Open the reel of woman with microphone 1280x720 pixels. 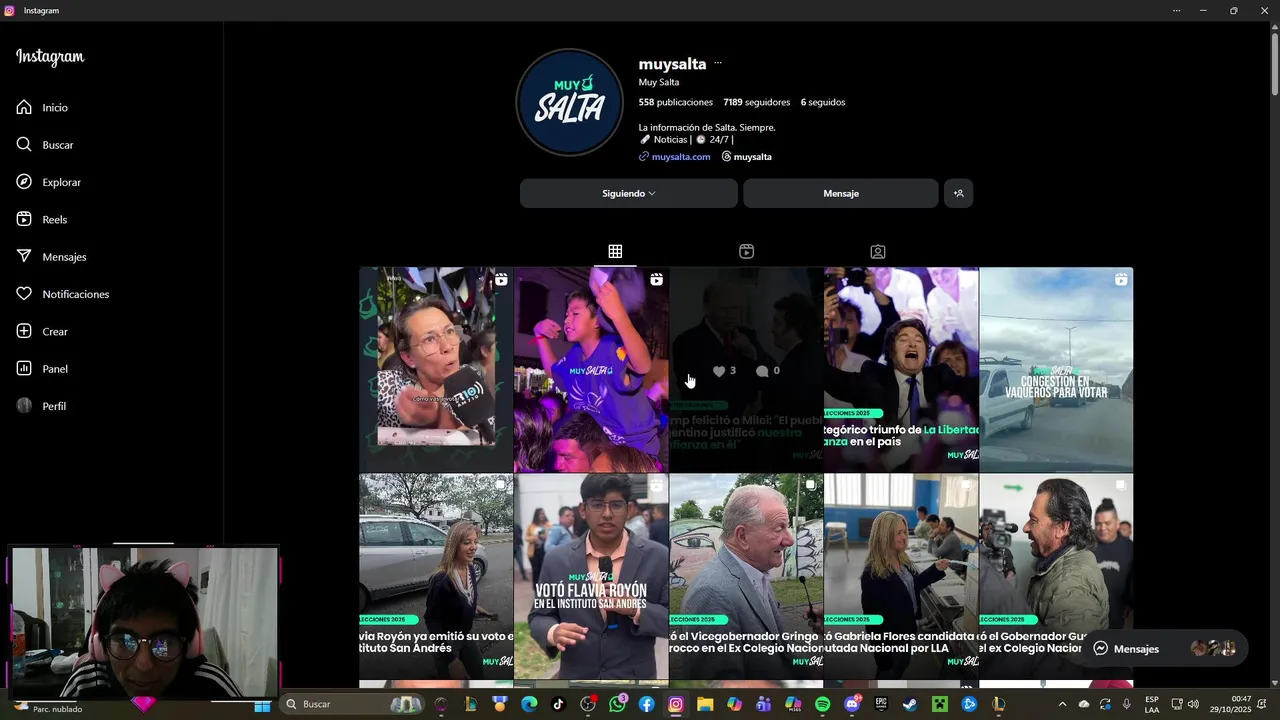point(436,369)
